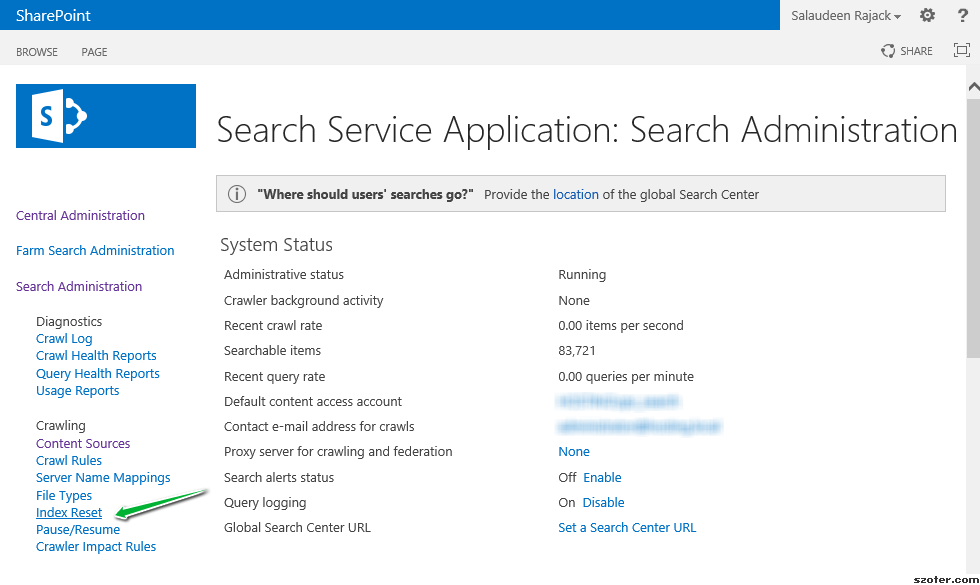Open Index Reset in the sidebar
Screen dimensions: 980x585
(x=68, y=512)
